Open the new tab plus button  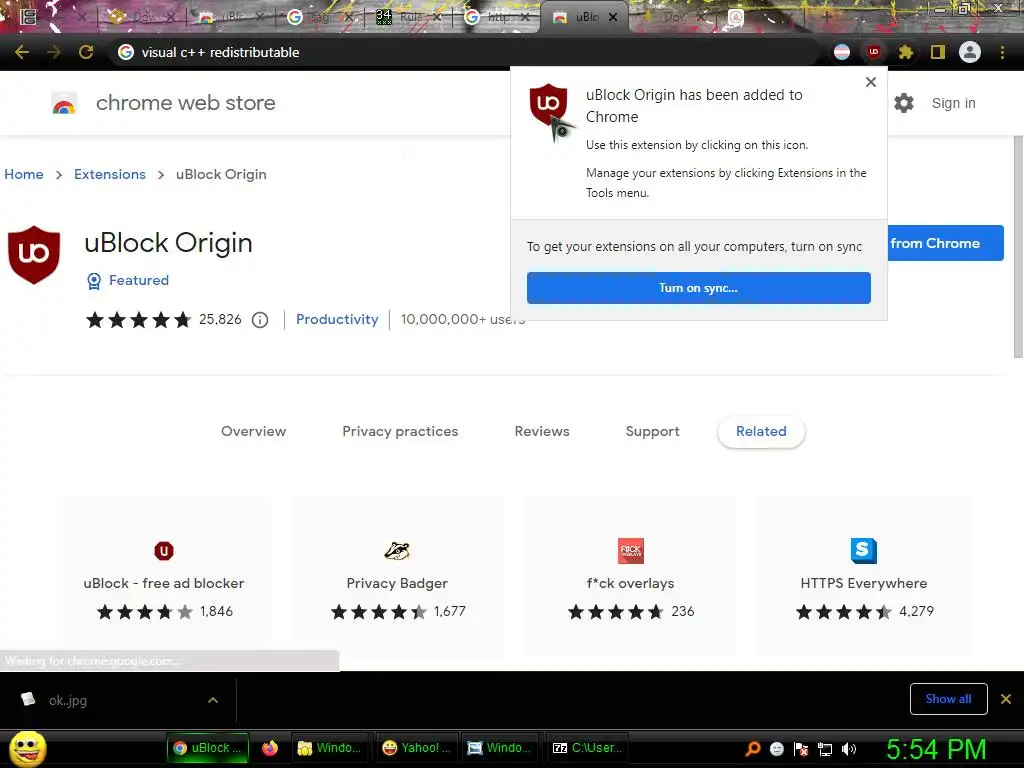click(826, 17)
